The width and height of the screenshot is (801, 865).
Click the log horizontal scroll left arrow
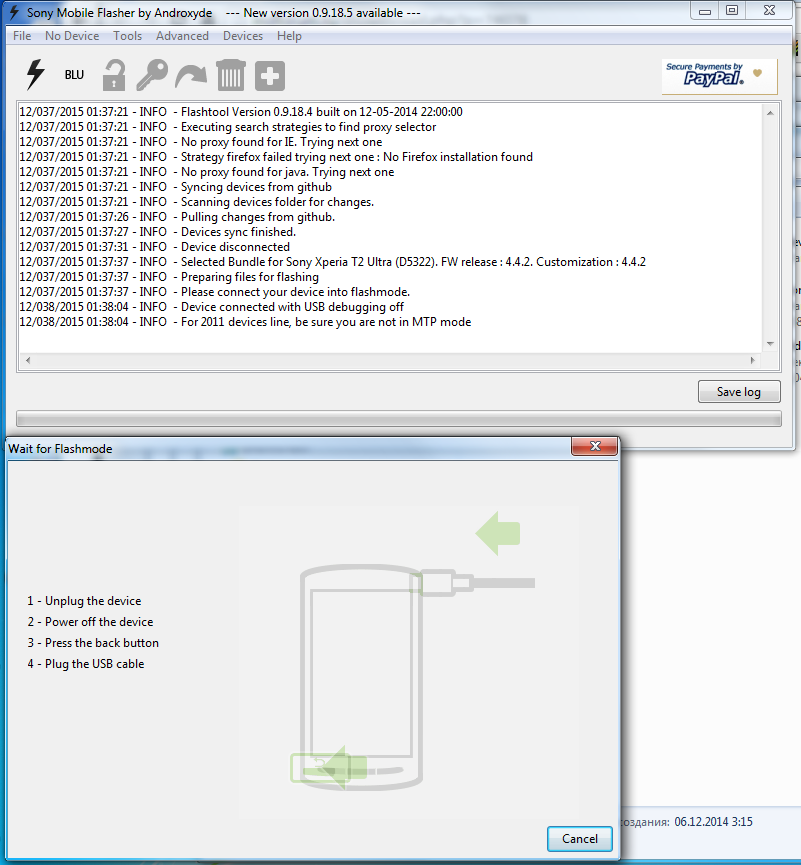(28, 360)
